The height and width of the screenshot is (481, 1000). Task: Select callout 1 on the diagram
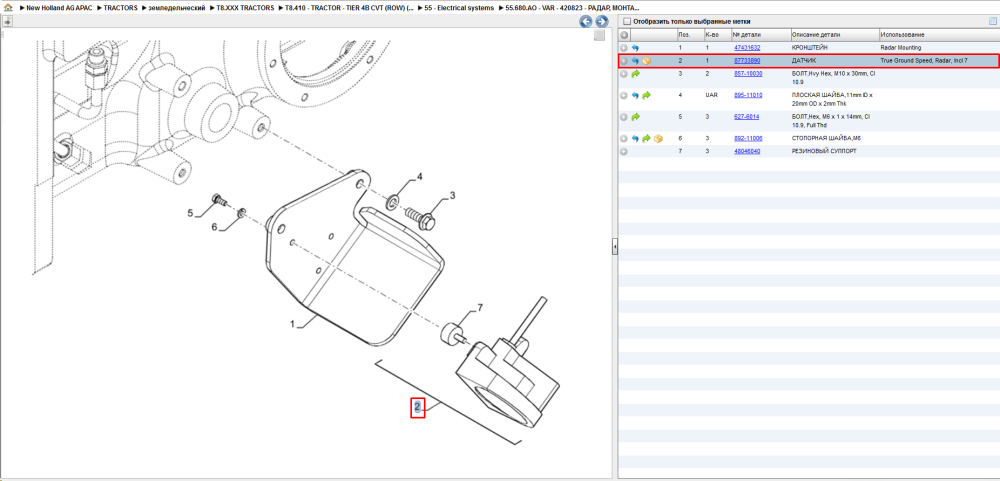pyautogui.click(x=293, y=325)
